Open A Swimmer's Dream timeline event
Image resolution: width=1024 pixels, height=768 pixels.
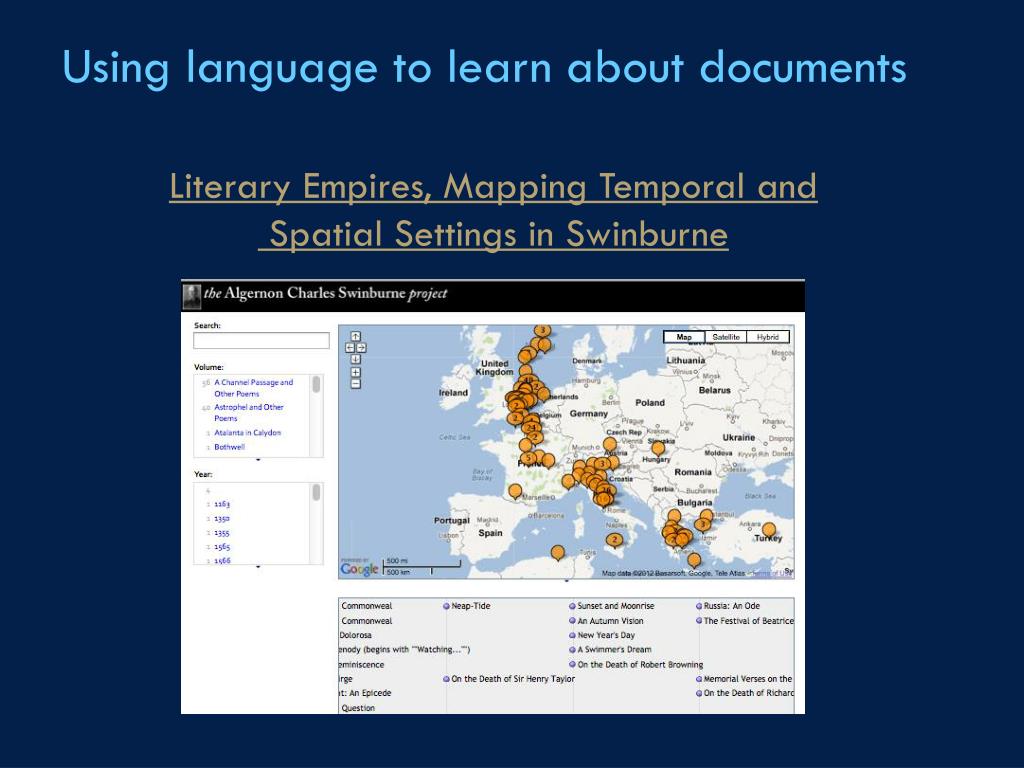click(x=610, y=650)
